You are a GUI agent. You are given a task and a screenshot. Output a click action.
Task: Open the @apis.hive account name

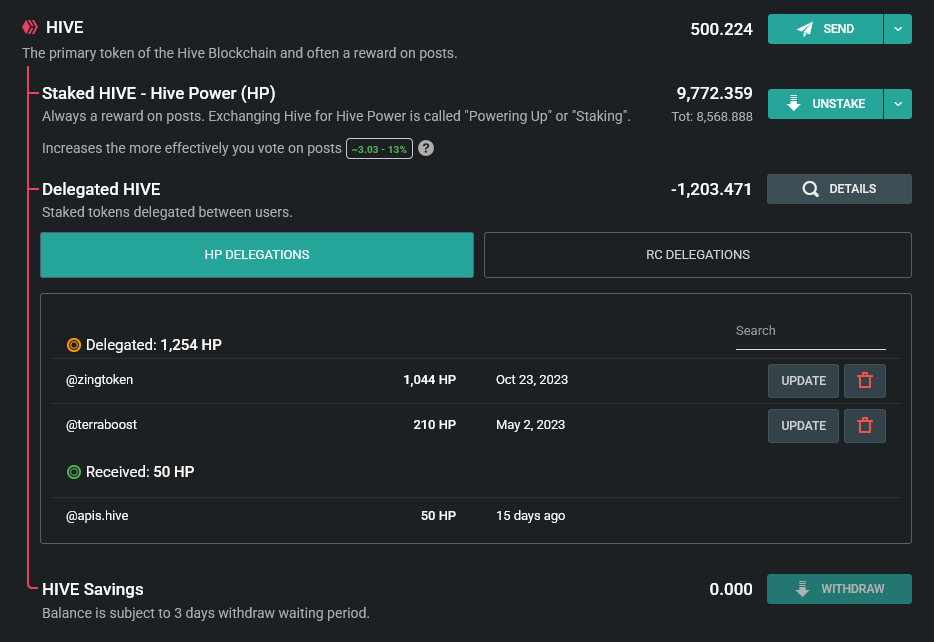pos(97,516)
